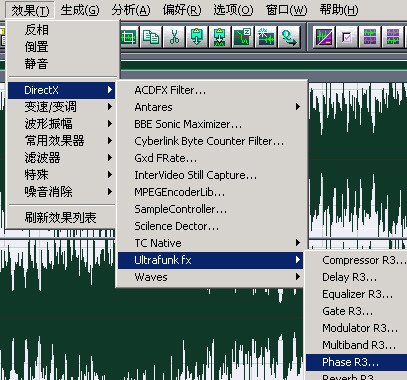Choose 静音 from the effects menu
Image resolution: width=407 pixels, height=380 pixels.
click(62, 64)
